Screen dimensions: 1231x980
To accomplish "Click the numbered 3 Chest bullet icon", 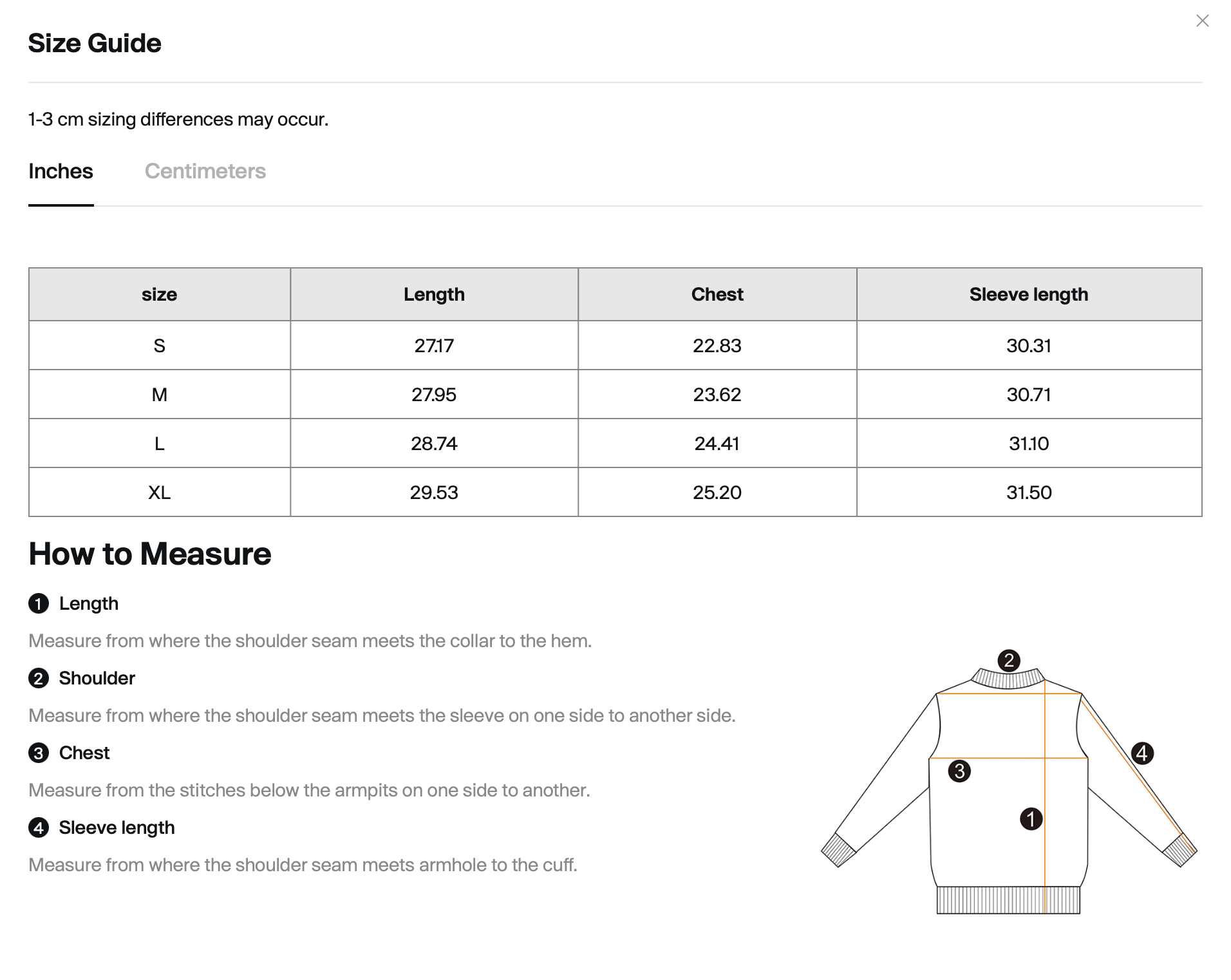I will tap(39, 753).
